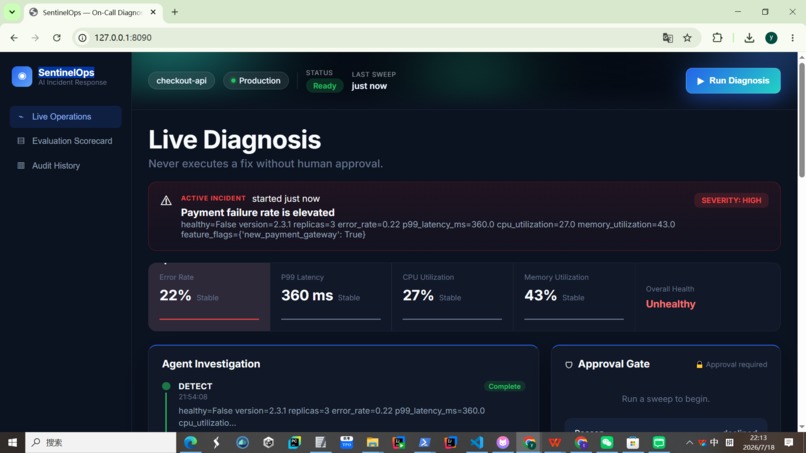The height and width of the screenshot is (453, 806).
Task: Open the Chrome three-dot menu
Action: click(x=792, y=38)
